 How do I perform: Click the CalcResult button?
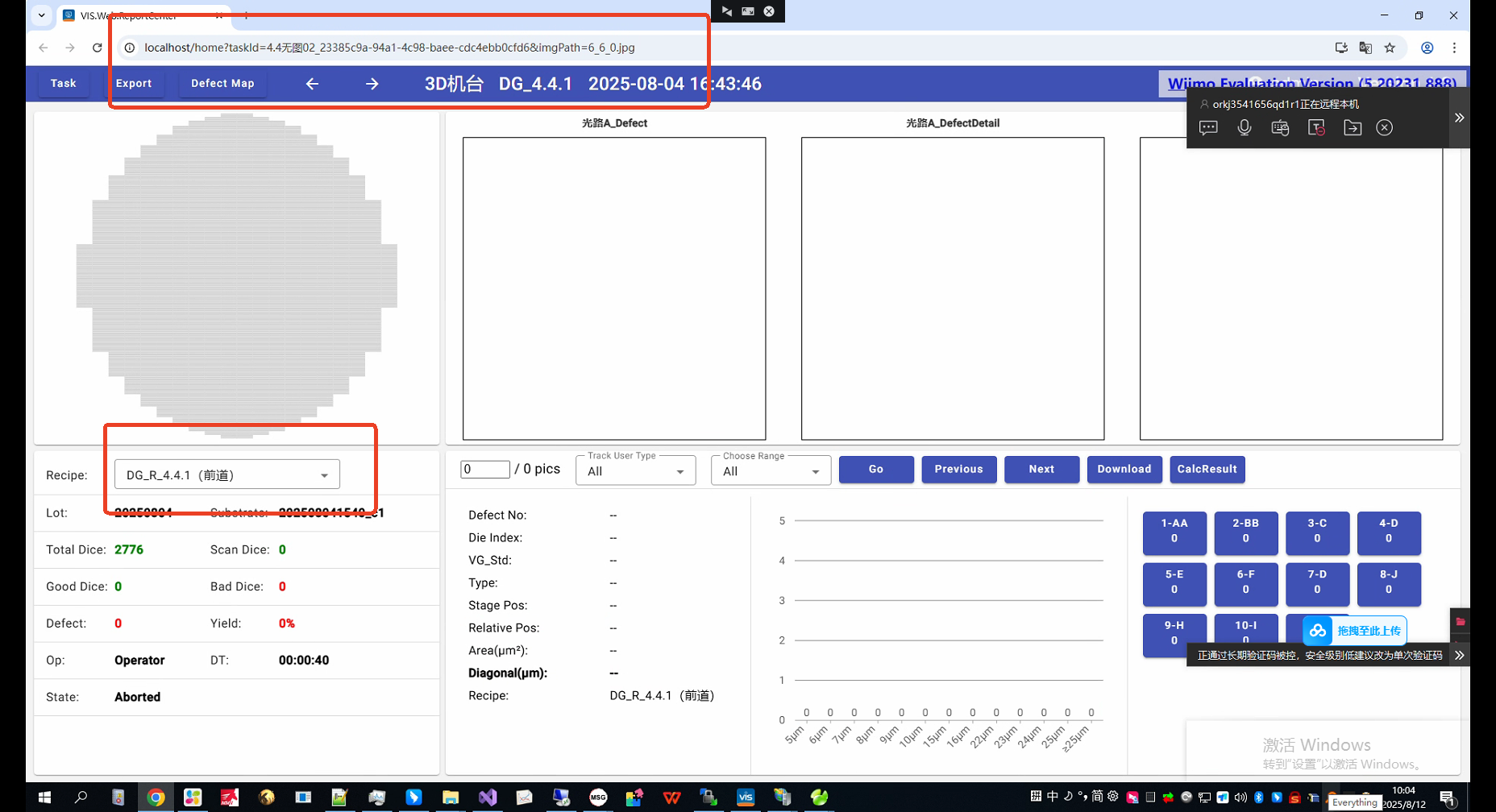(1207, 469)
